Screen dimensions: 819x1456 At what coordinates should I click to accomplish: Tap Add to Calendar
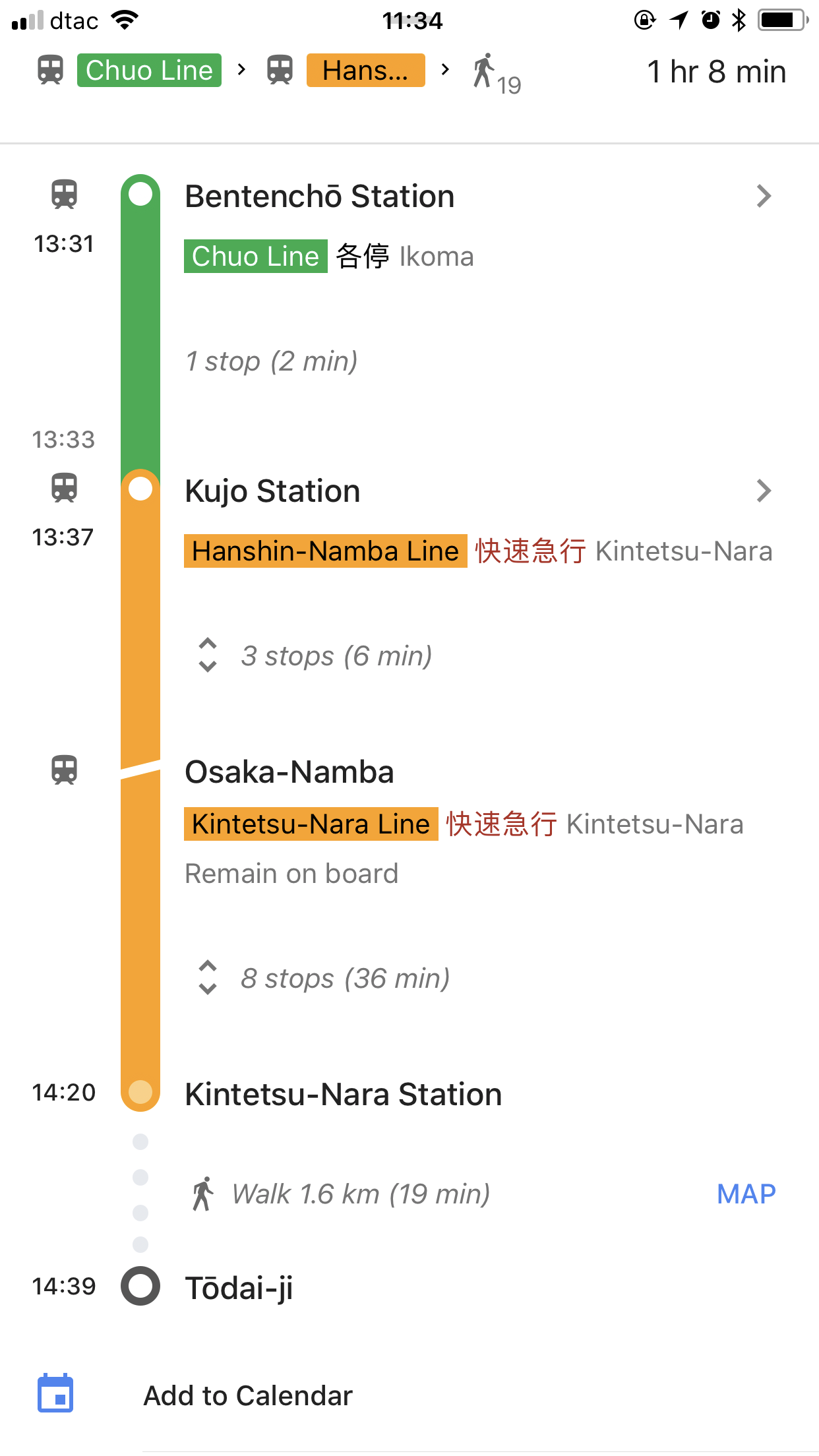248,1395
